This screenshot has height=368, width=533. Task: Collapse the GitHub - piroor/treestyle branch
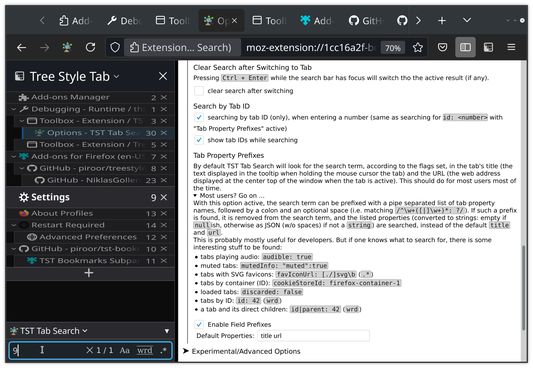pyautogui.click(x=22, y=168)
